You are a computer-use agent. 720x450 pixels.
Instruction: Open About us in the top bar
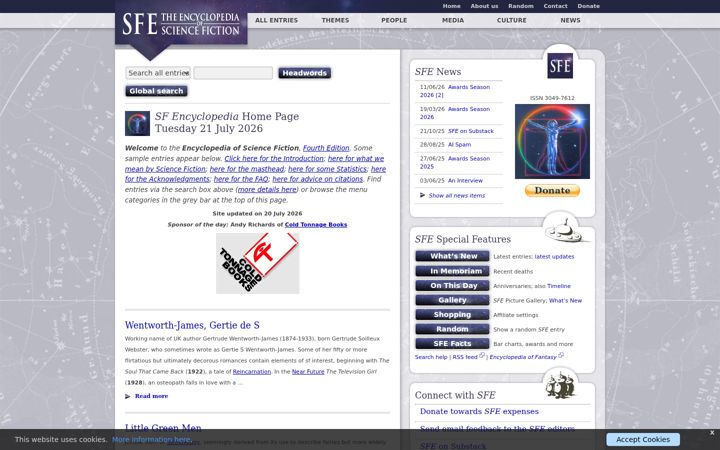(484, 6)
